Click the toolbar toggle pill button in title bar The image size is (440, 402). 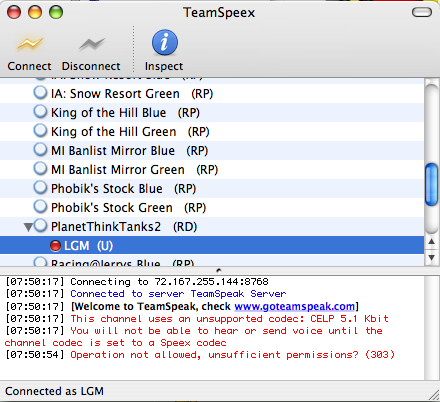422,12
